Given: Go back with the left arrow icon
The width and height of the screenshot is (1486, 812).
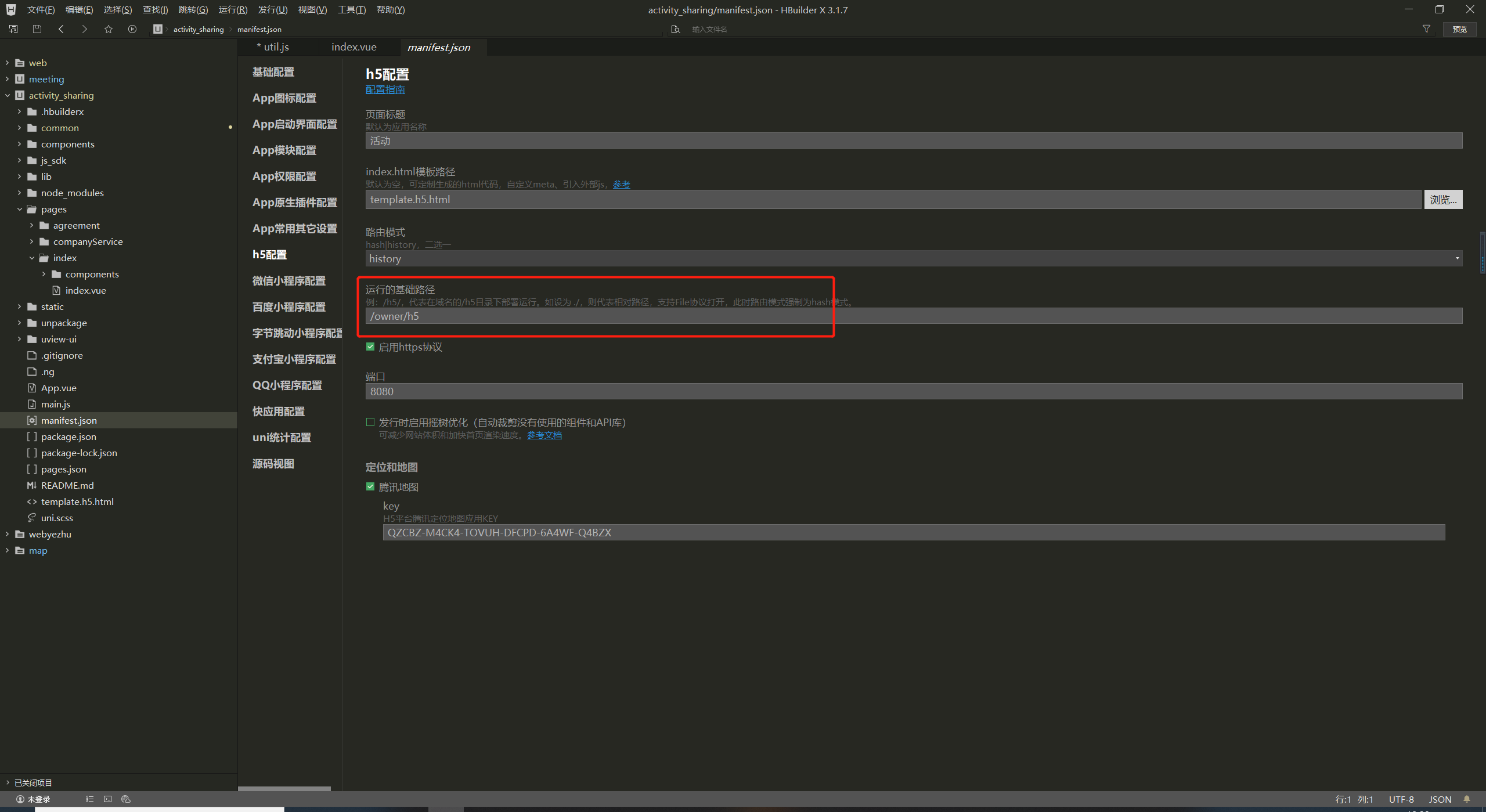Looking at the screenshot, I should coord(61,29).
